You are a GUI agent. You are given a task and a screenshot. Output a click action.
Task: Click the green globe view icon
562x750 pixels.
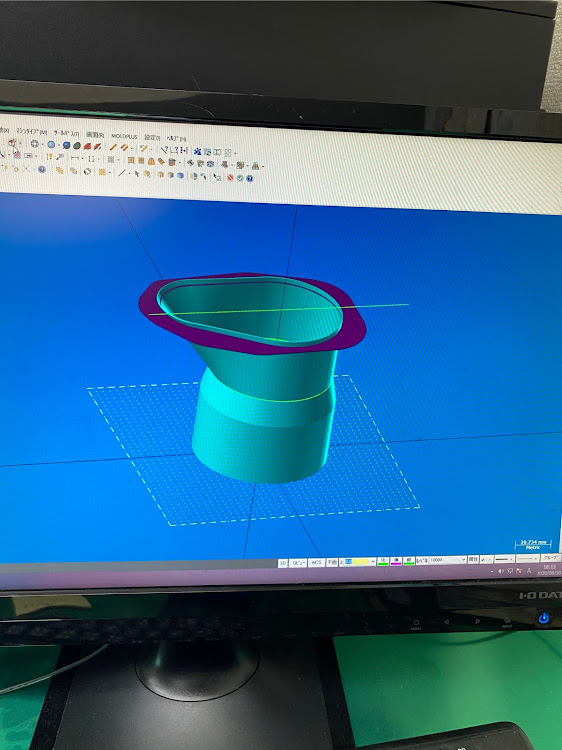[x=77, y=145]
